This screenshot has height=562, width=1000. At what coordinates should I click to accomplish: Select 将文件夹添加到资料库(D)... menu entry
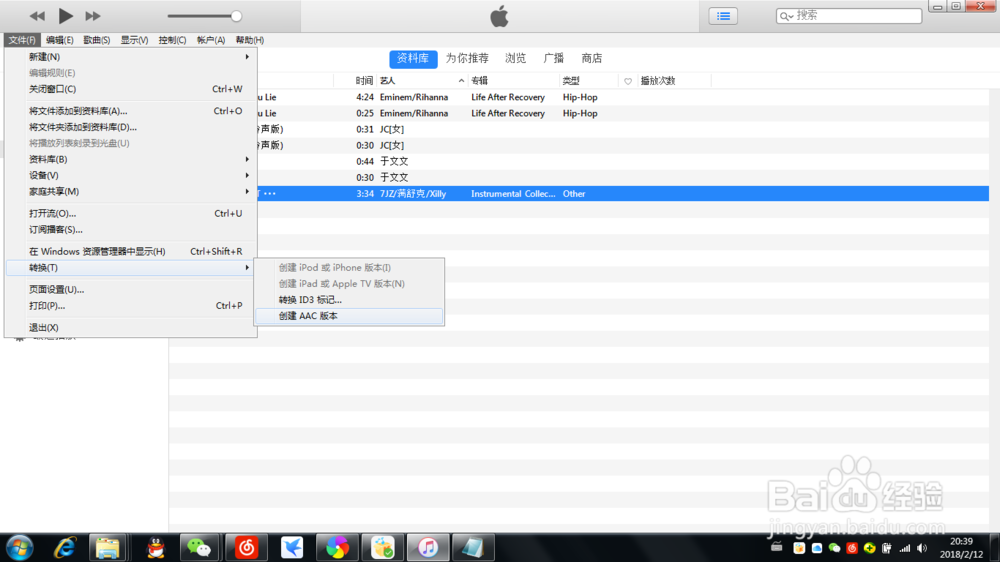coord(131,127)
